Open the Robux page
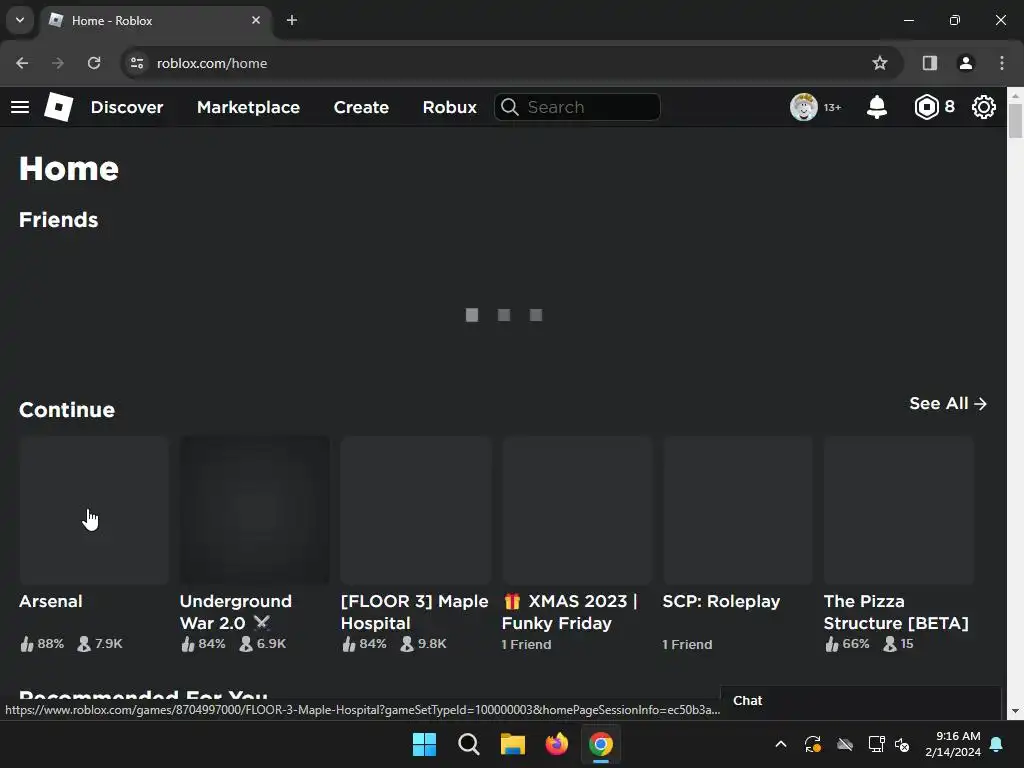The height and width of the screenshot is (768, 1024). coord(449,107)
